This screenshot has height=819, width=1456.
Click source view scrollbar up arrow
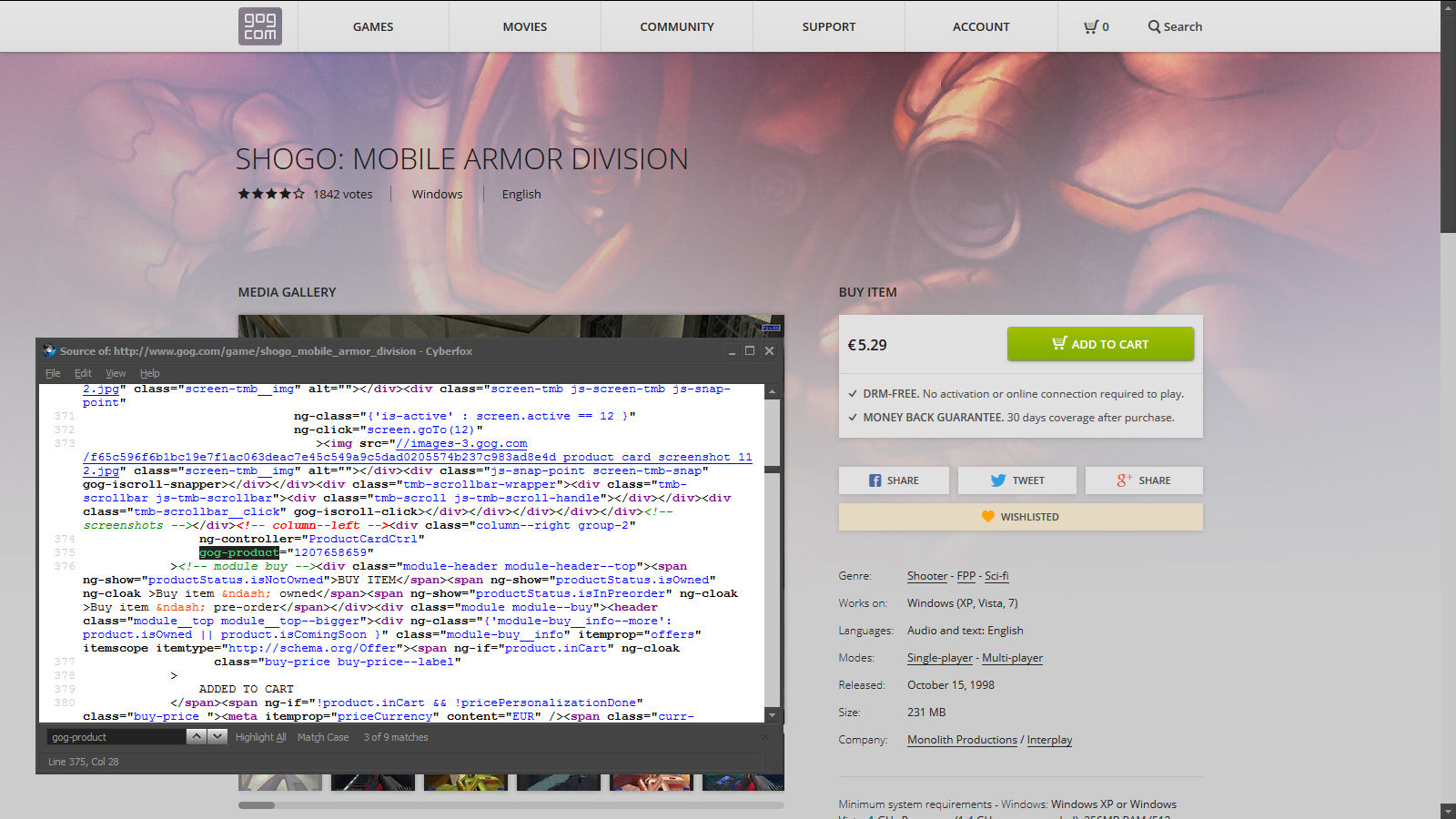click(772, 391)
